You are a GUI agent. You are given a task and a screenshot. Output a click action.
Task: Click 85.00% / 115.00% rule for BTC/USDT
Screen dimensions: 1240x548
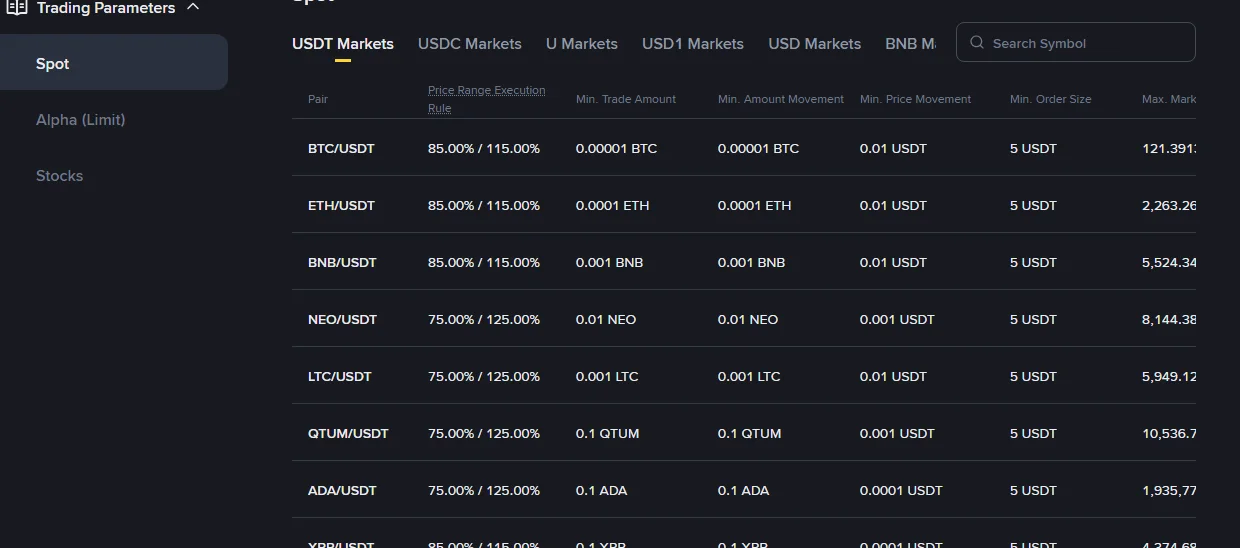pyautogui.click(x=484, y=148)
